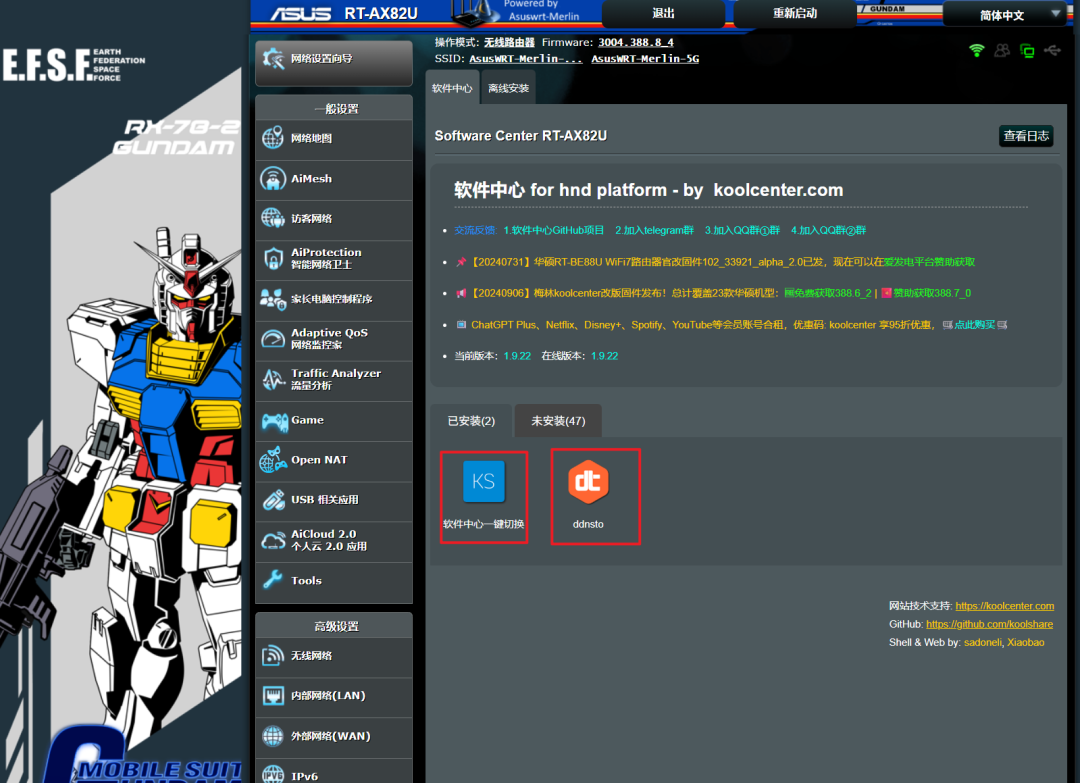This screenshot has width=1080, height=783.
Task: Click the AsusWRT-Merlin-... 2.4G SSID link
Action: click(526, 59)
